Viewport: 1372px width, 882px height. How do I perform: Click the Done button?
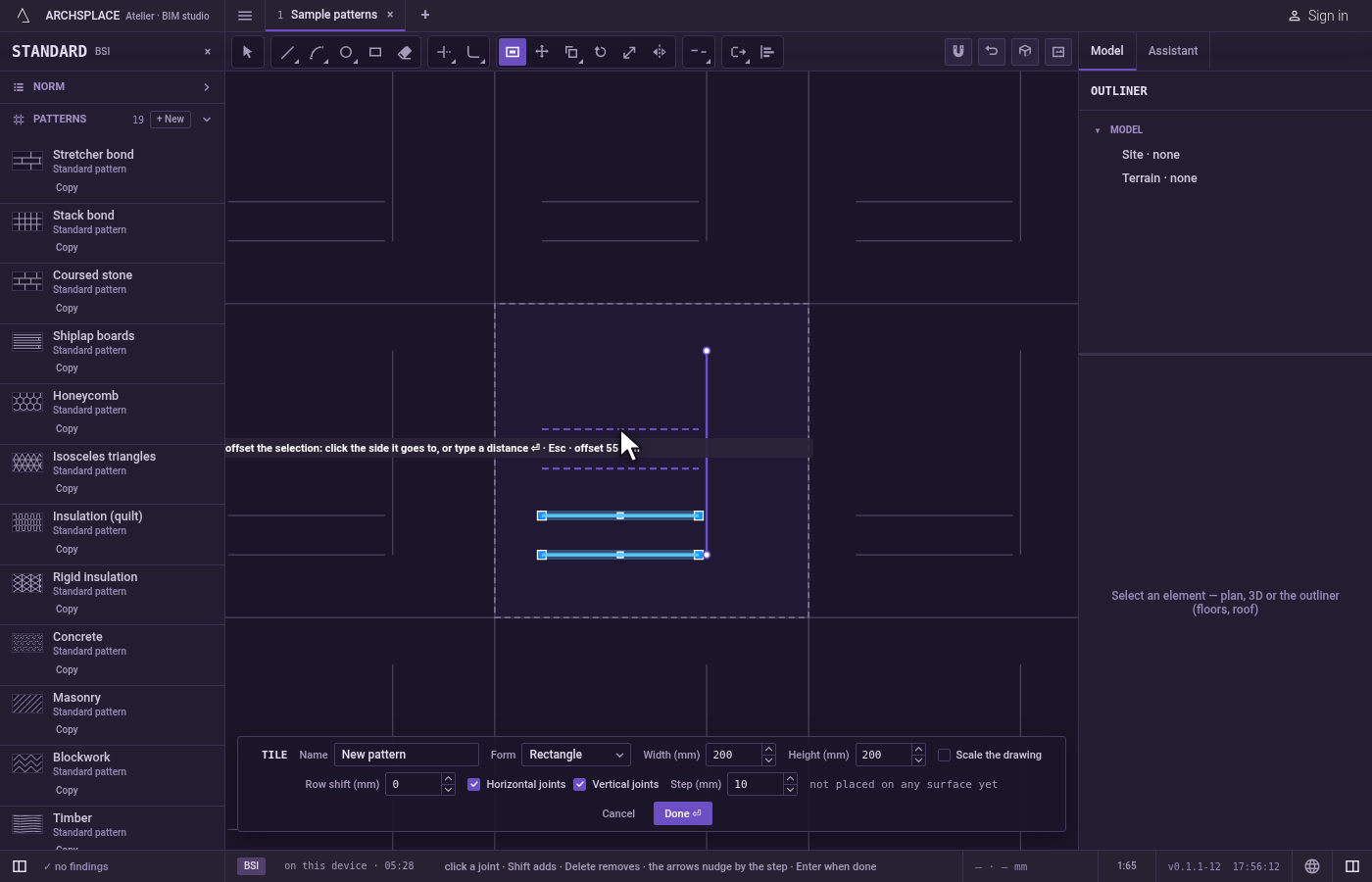point(683,813)
